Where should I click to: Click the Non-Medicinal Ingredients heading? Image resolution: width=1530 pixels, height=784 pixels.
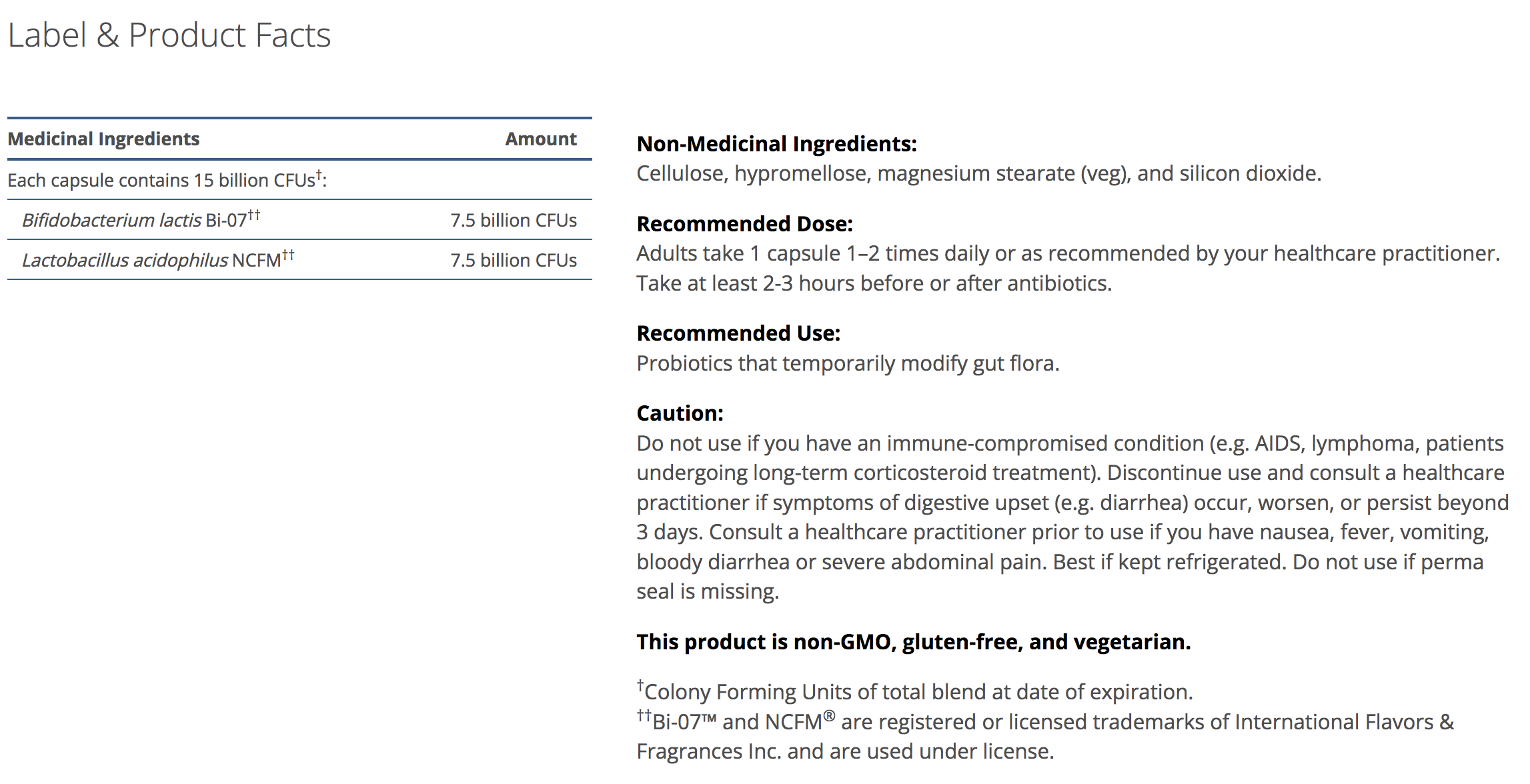click(x=776, y=144)
